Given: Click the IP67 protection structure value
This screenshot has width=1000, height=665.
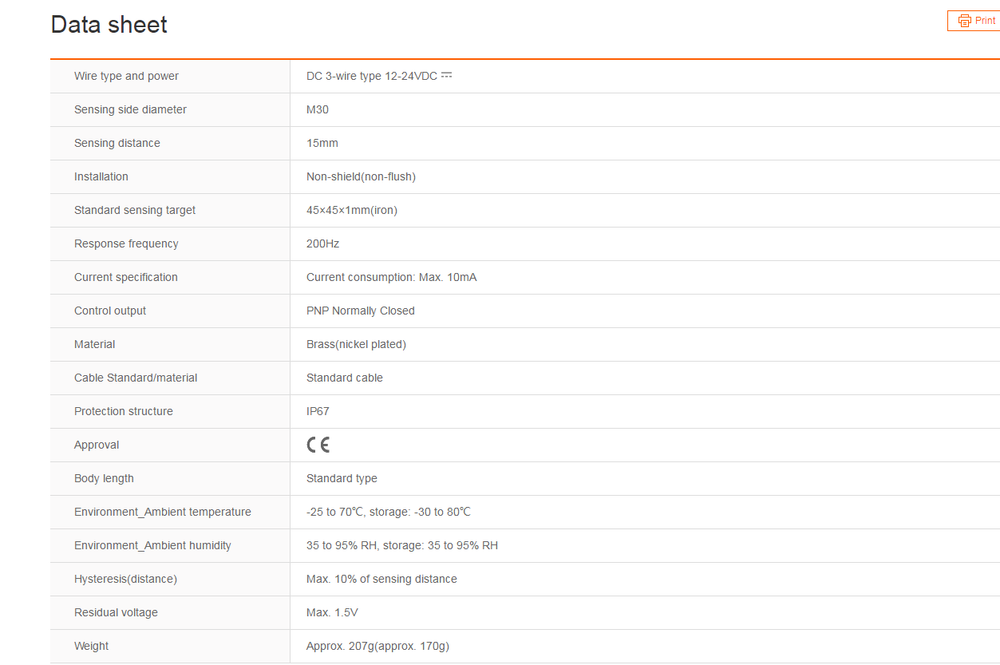Looking at the screenshot, I should [317, 411].
